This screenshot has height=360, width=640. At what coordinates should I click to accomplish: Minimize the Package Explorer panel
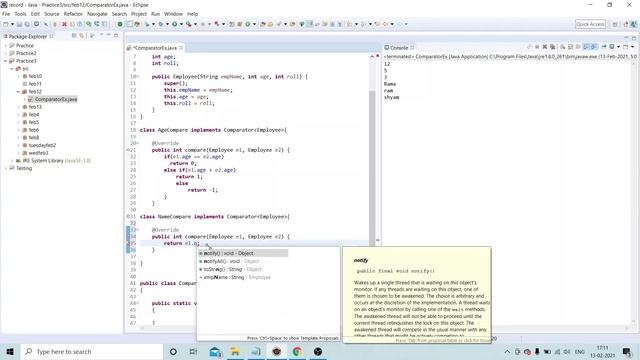point(109,36)
